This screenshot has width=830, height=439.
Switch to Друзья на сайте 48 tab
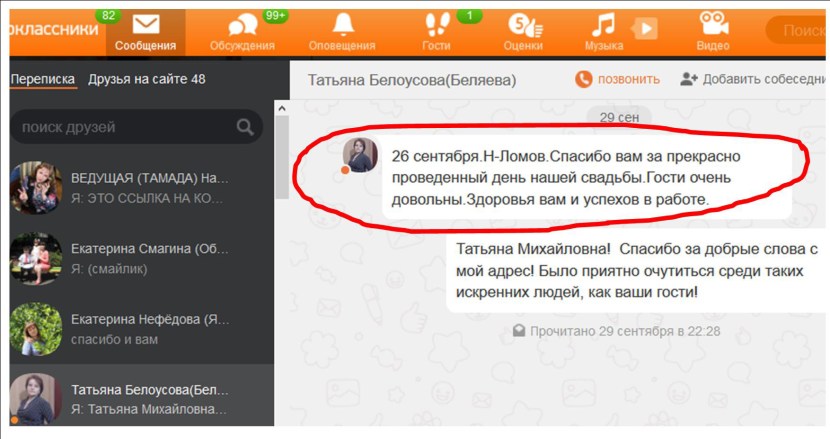tap(147, 79)
